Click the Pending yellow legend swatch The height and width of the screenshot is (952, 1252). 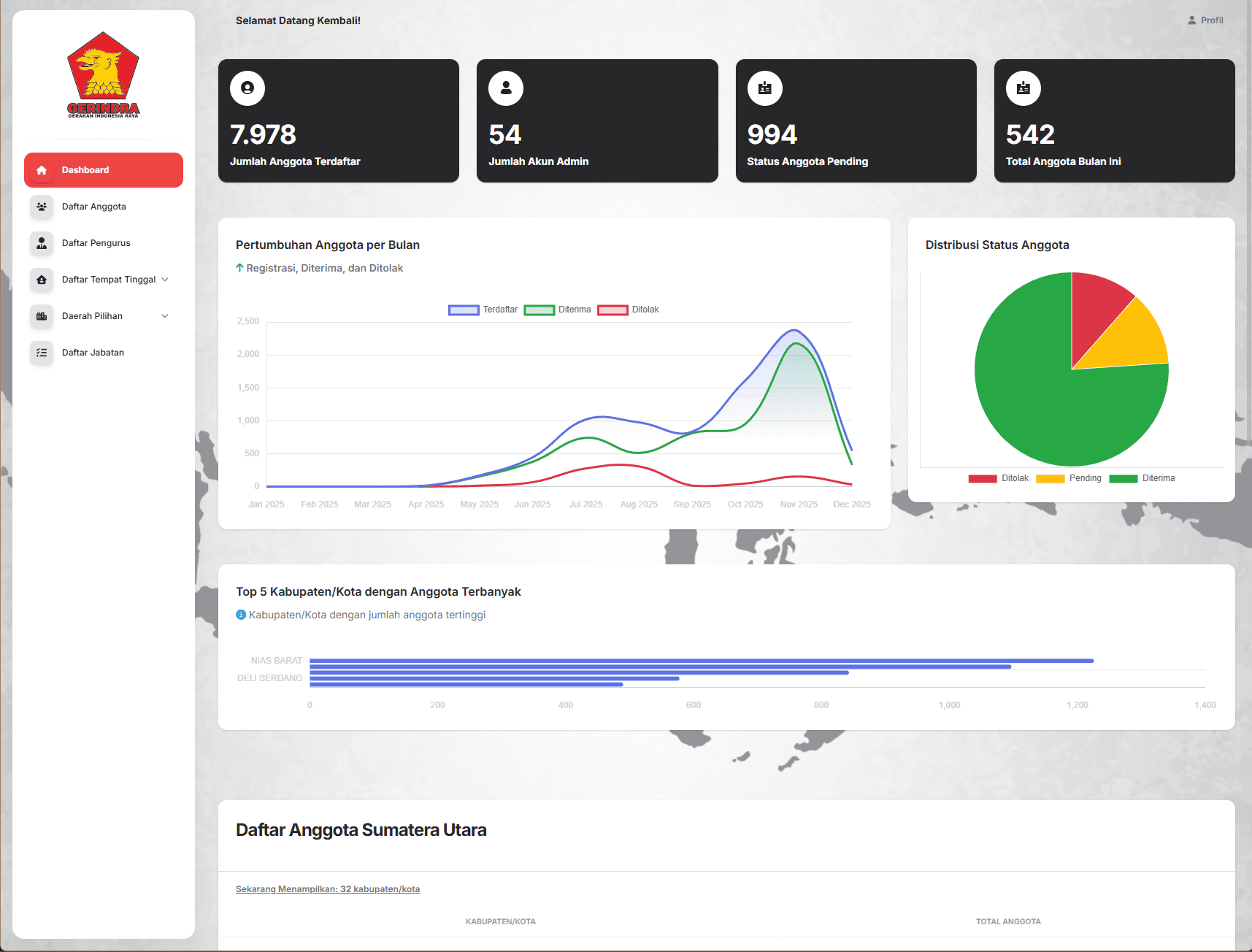tap(1050, 479)
